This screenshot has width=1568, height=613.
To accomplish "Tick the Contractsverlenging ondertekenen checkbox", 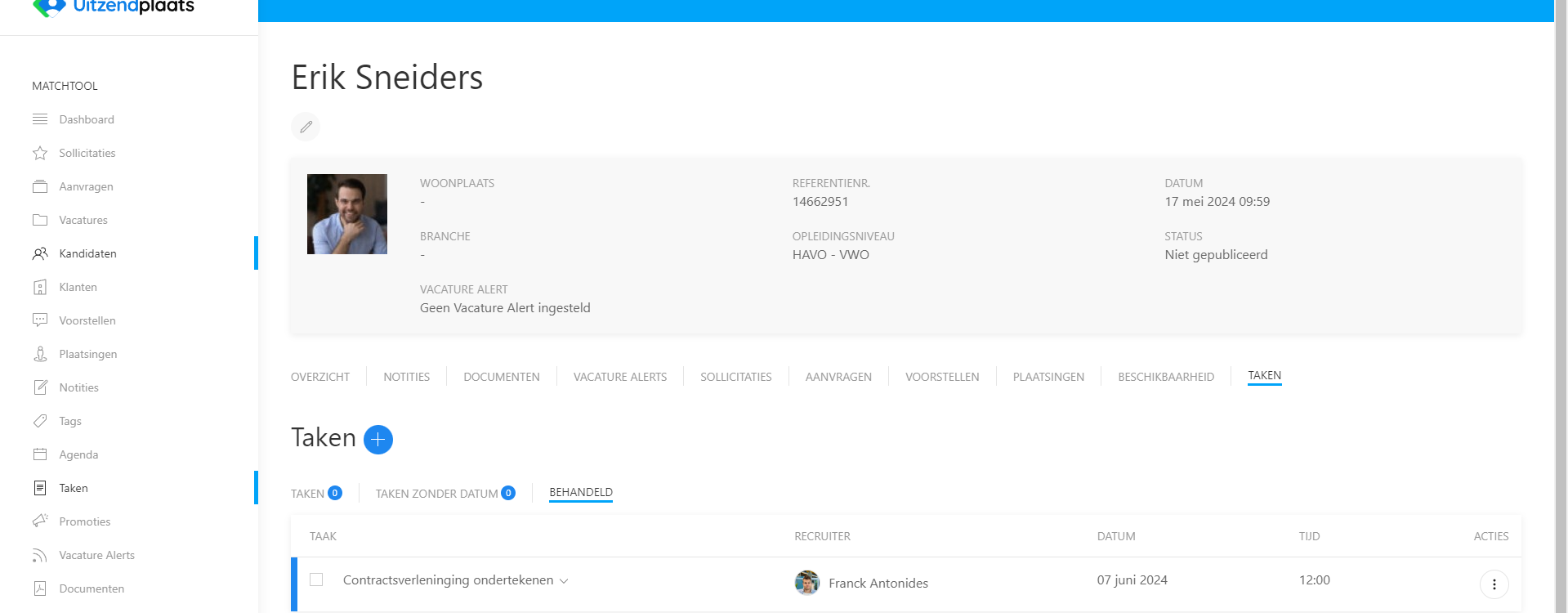I will [x=316, y=579].
